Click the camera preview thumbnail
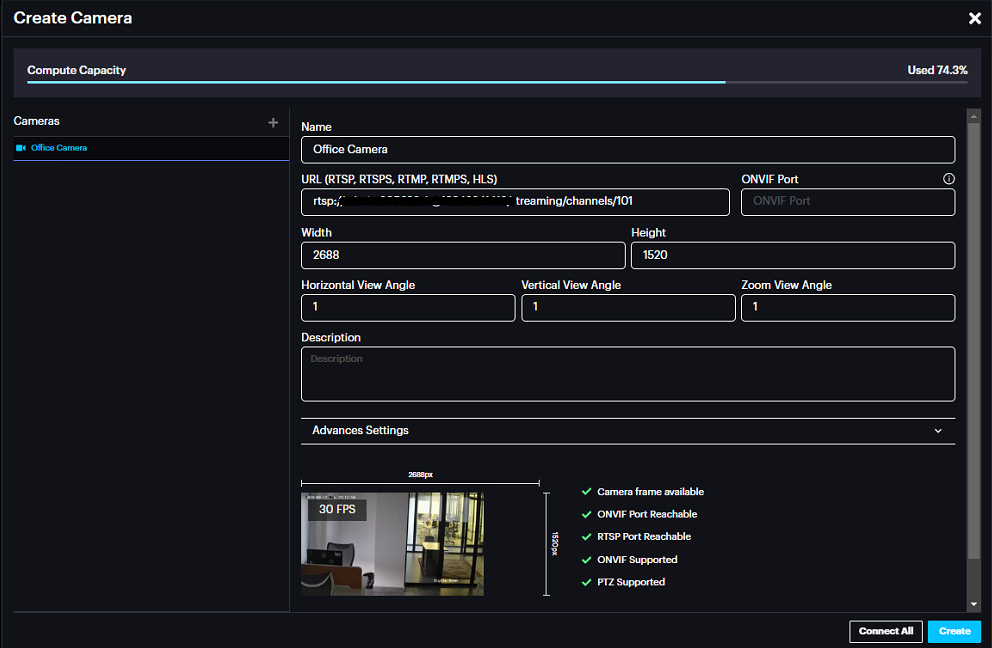Viewport: 992px width, 648px height. click(x=392, y=544)
